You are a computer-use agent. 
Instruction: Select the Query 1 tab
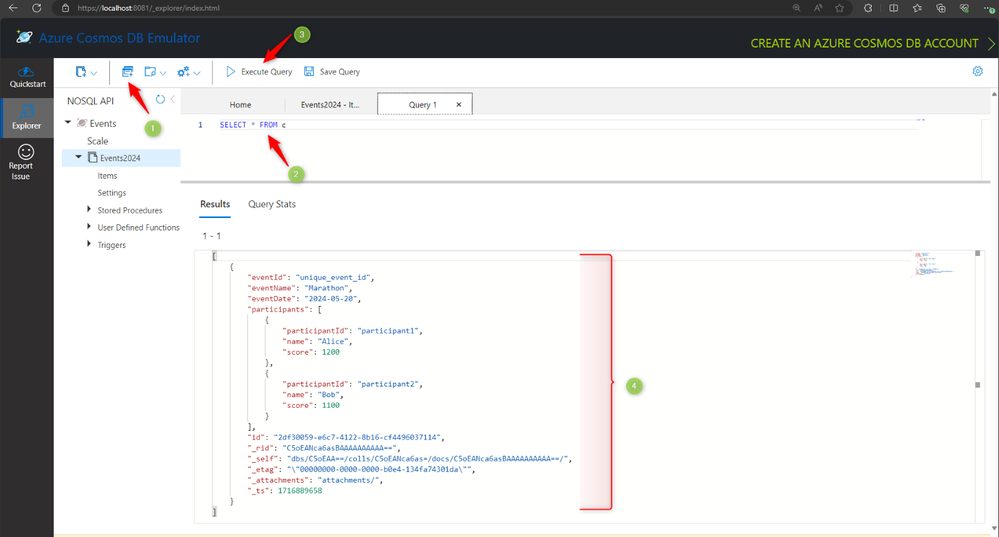422,104
